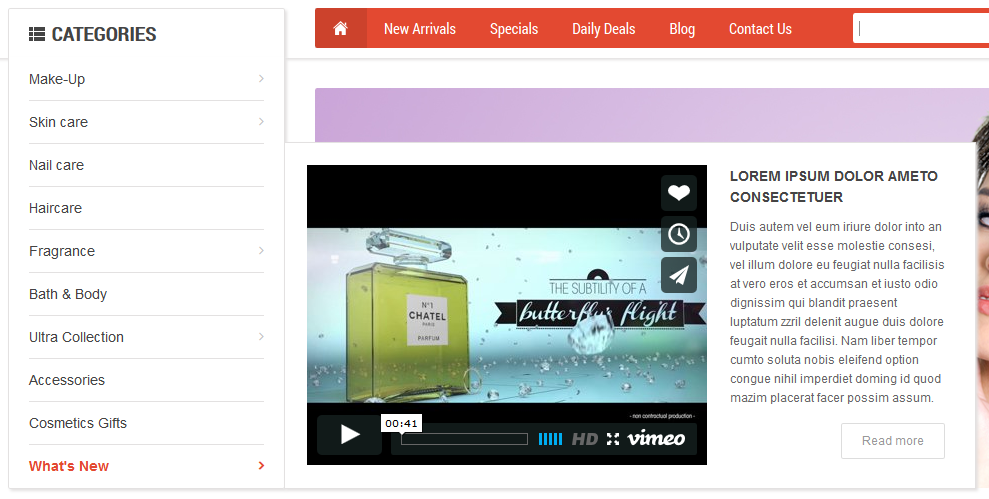Open the Daily Deals menu item
This screenshot has width=989, height=499.
click(604, 28)
